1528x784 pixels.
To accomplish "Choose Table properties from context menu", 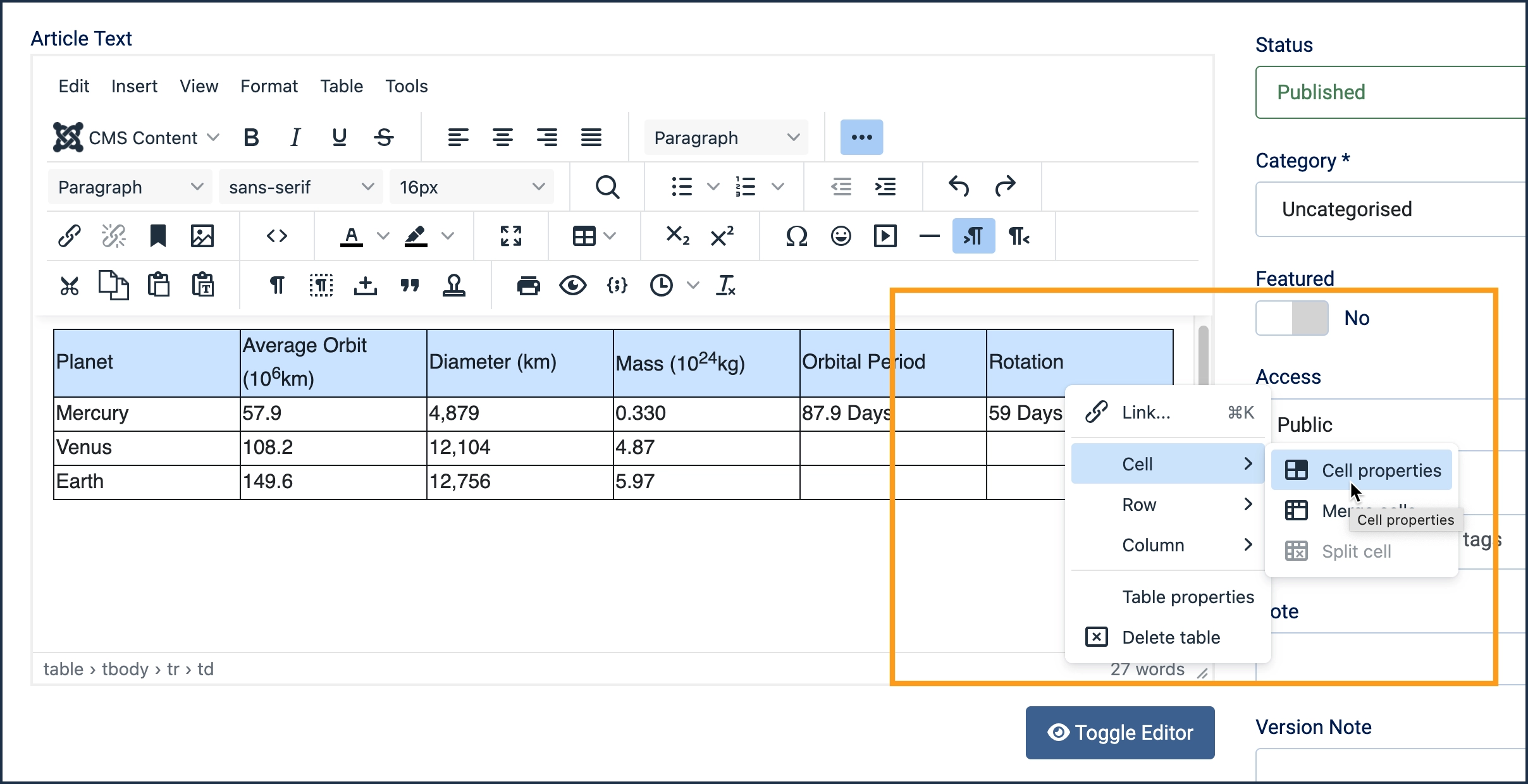I will 1168,596.
